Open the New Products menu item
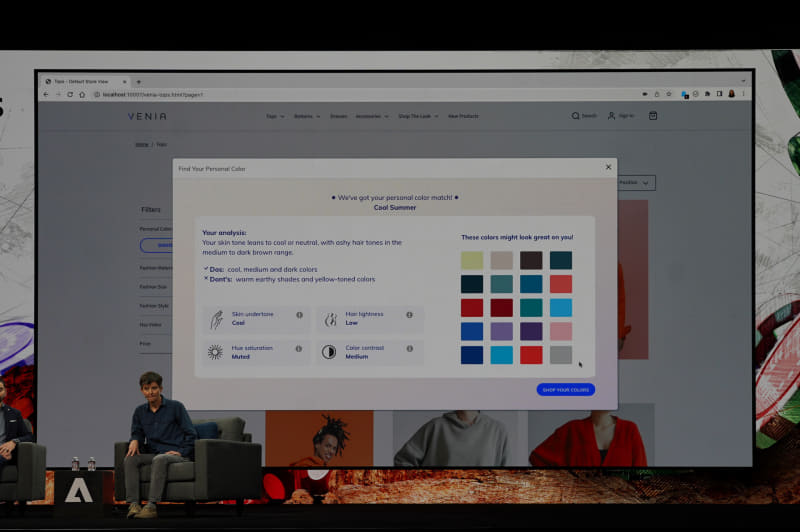 pos(463,116)
